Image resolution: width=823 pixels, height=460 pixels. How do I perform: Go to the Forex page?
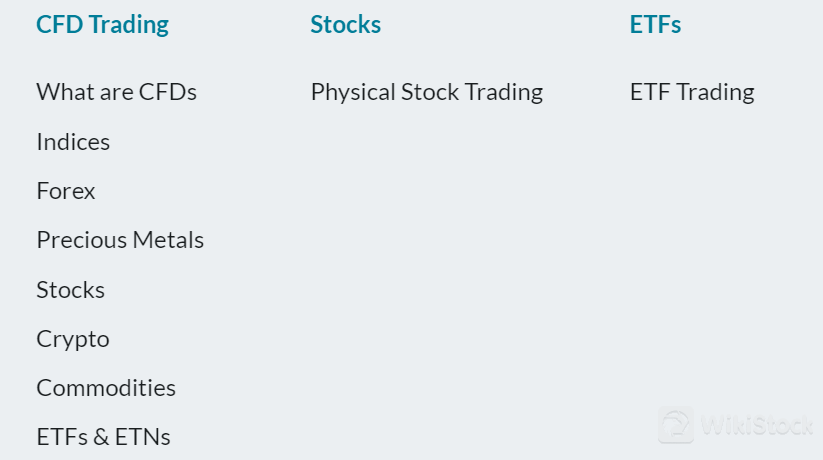(x=66, y=191)
